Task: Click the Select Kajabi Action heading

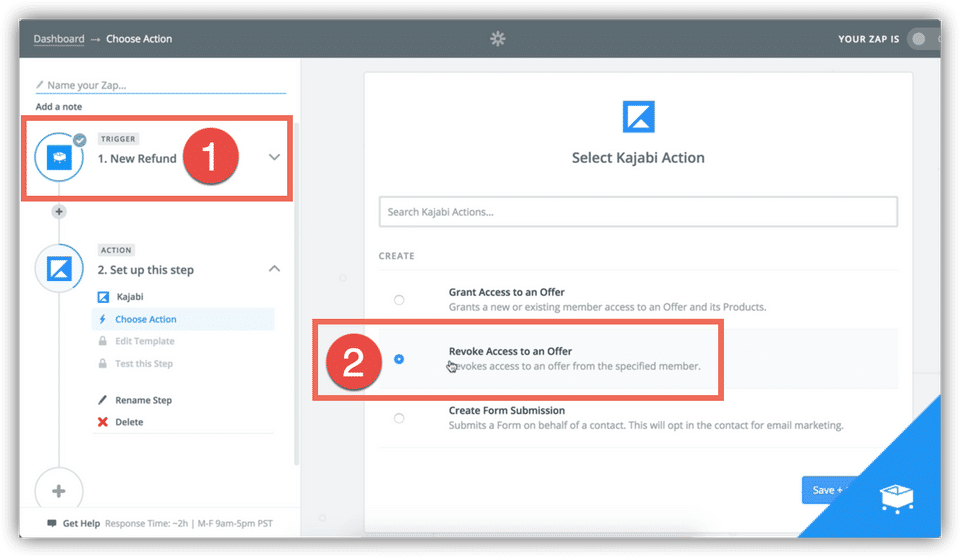Action: click(638, 158)
